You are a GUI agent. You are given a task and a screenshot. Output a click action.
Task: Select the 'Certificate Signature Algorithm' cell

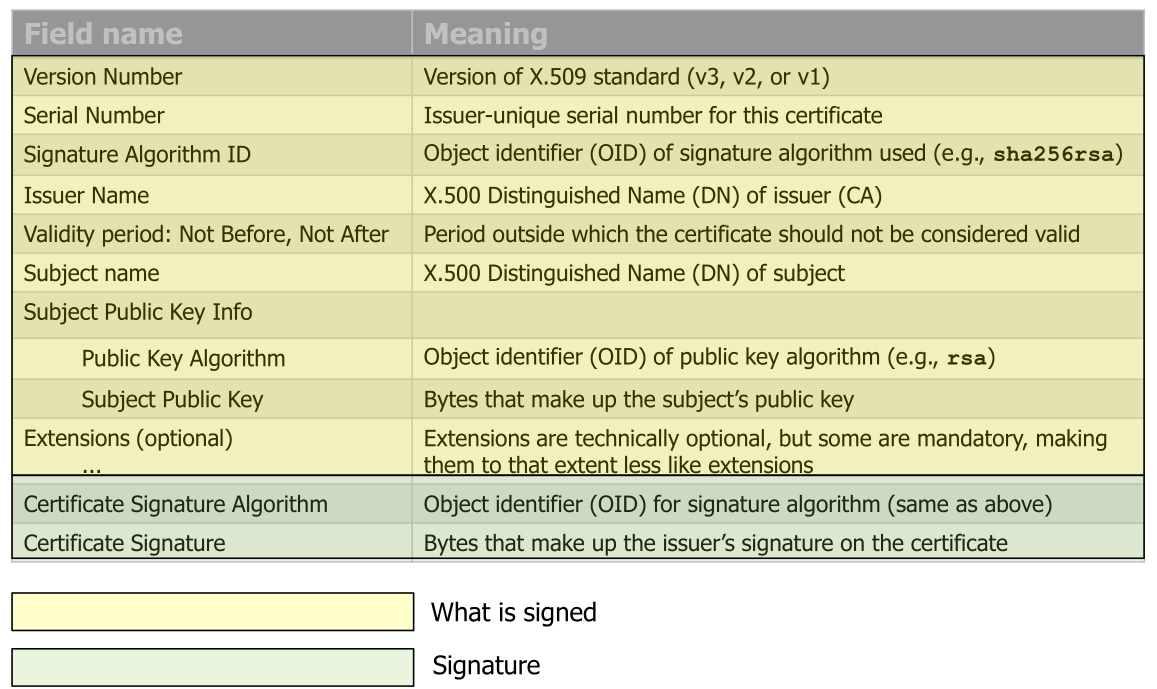click(x=175, y=505)
